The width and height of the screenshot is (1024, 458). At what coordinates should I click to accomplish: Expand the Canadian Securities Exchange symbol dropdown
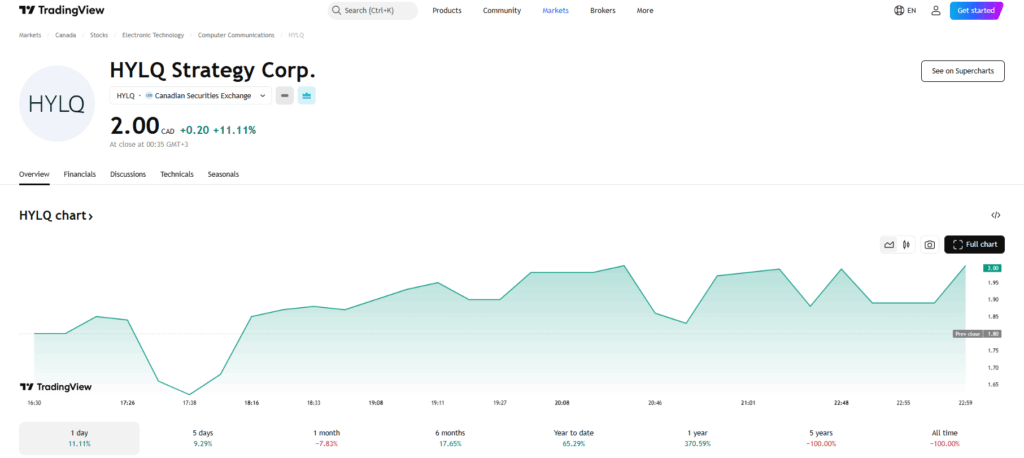point(190,95)
